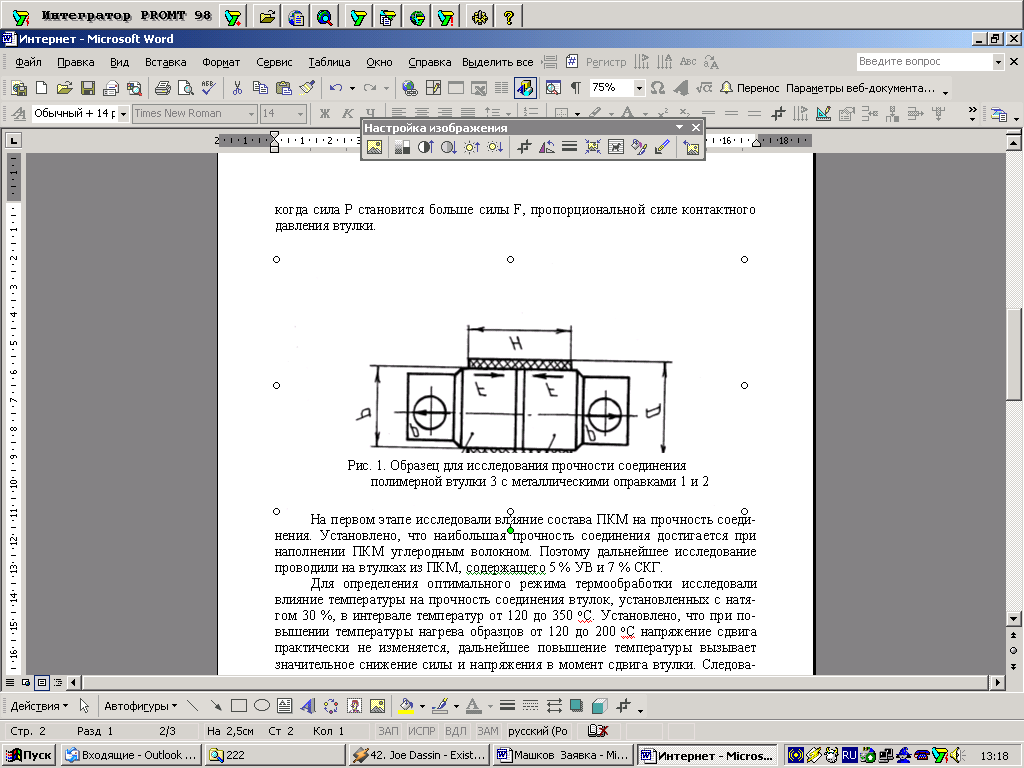Open the Сервис menu

click(x=274, y=62)
